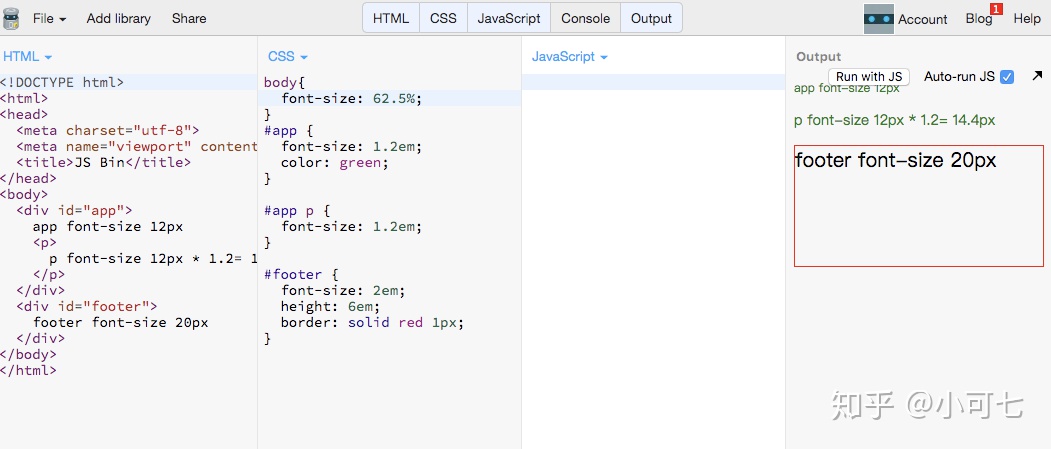Expand the HTML panel language dropdown
Image resolution: width=1051 pixels, height=449 pixels.
tap(27, 57)
